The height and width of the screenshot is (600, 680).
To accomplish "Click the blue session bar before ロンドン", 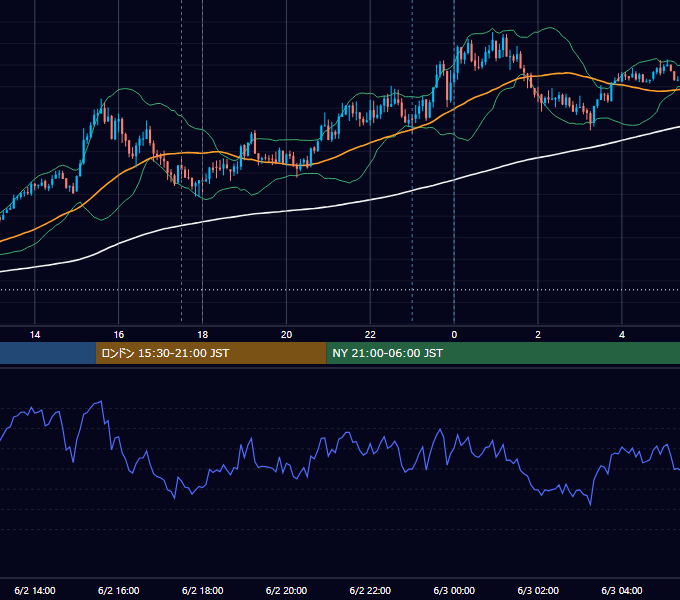I will point(48,353).
